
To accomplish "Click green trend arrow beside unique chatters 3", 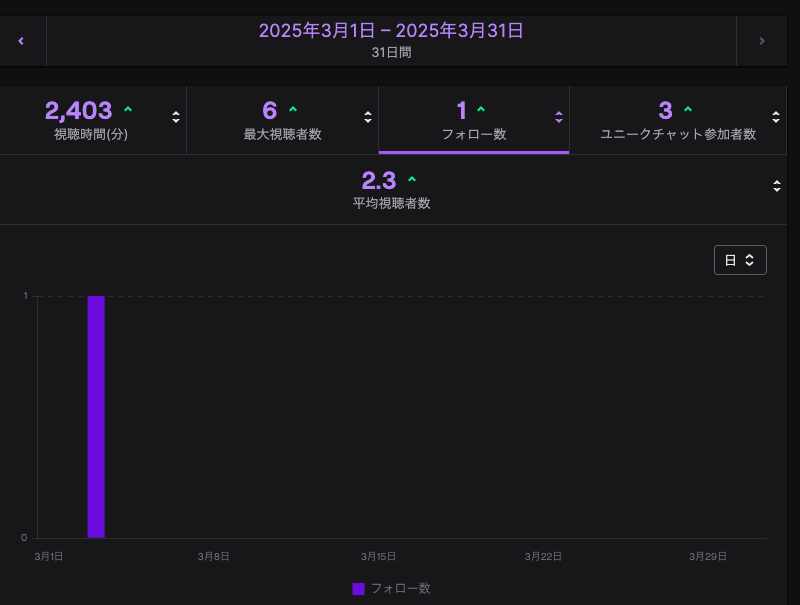I will coord(687,110).
